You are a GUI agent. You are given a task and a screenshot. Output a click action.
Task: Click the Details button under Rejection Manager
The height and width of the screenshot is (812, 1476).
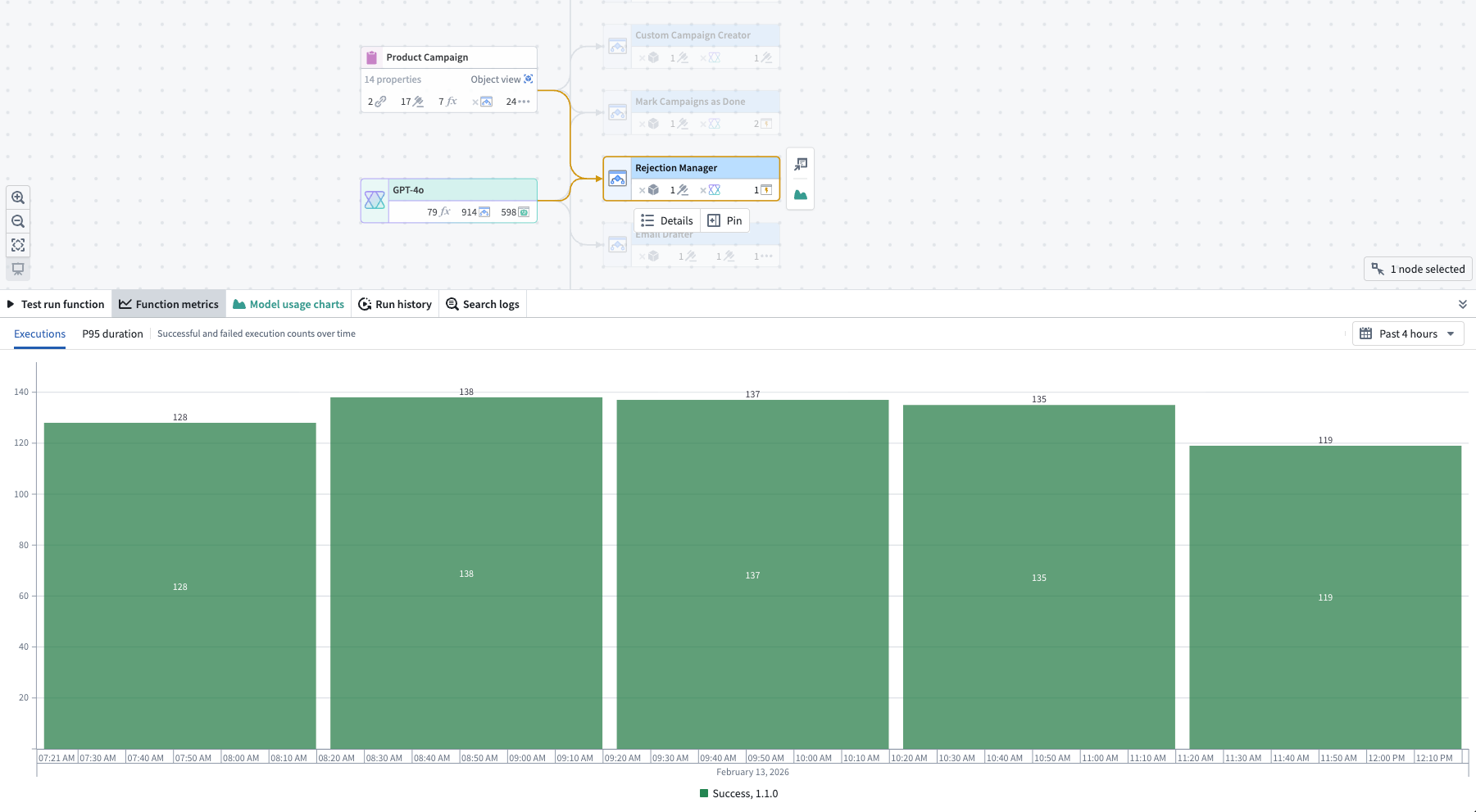[665, 220]
